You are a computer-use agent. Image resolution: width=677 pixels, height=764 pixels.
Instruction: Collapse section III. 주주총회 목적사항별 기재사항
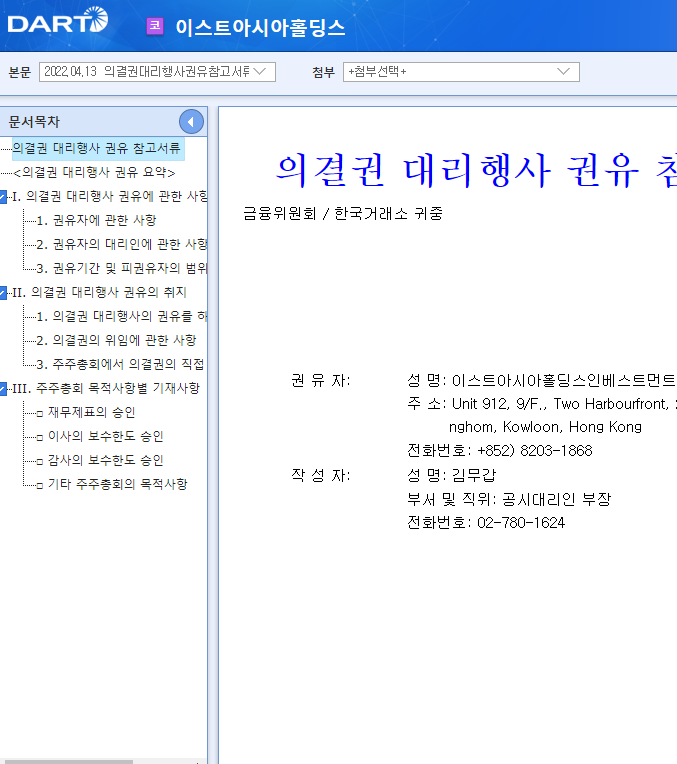[x=3, y=389]
